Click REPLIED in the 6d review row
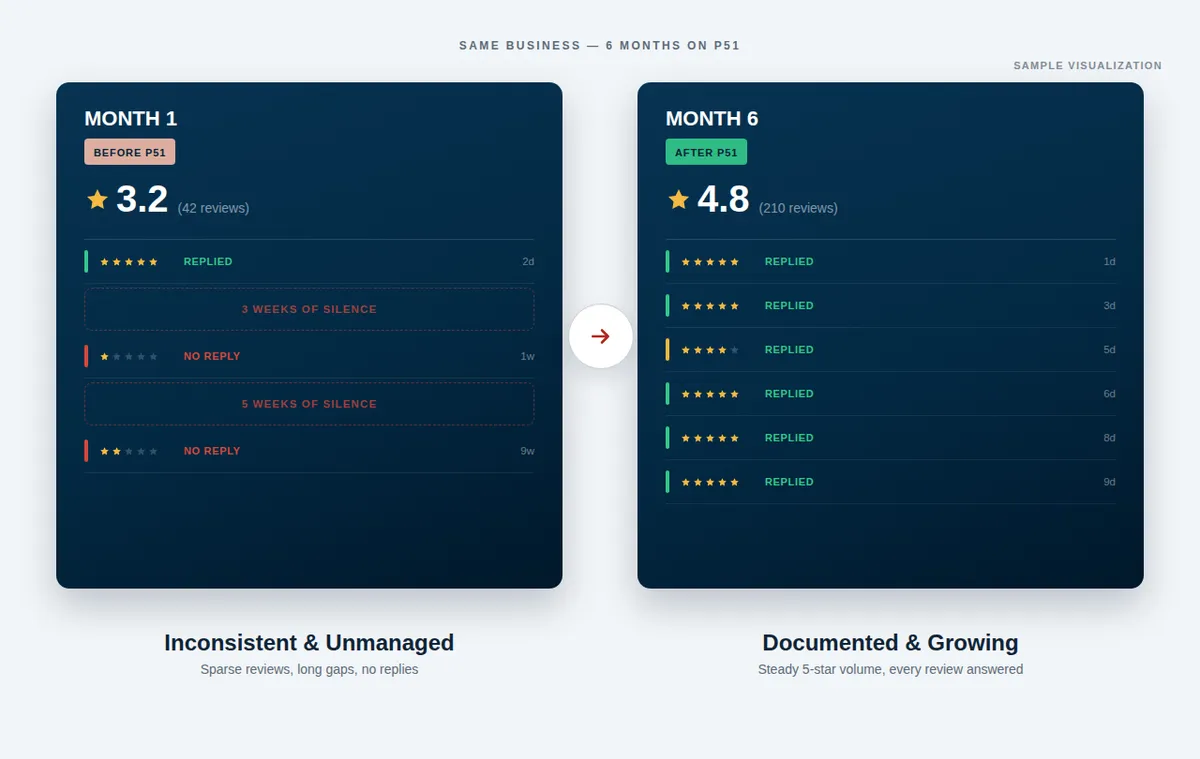Viewport: 1200px width, 759px height. click(789, 394)
